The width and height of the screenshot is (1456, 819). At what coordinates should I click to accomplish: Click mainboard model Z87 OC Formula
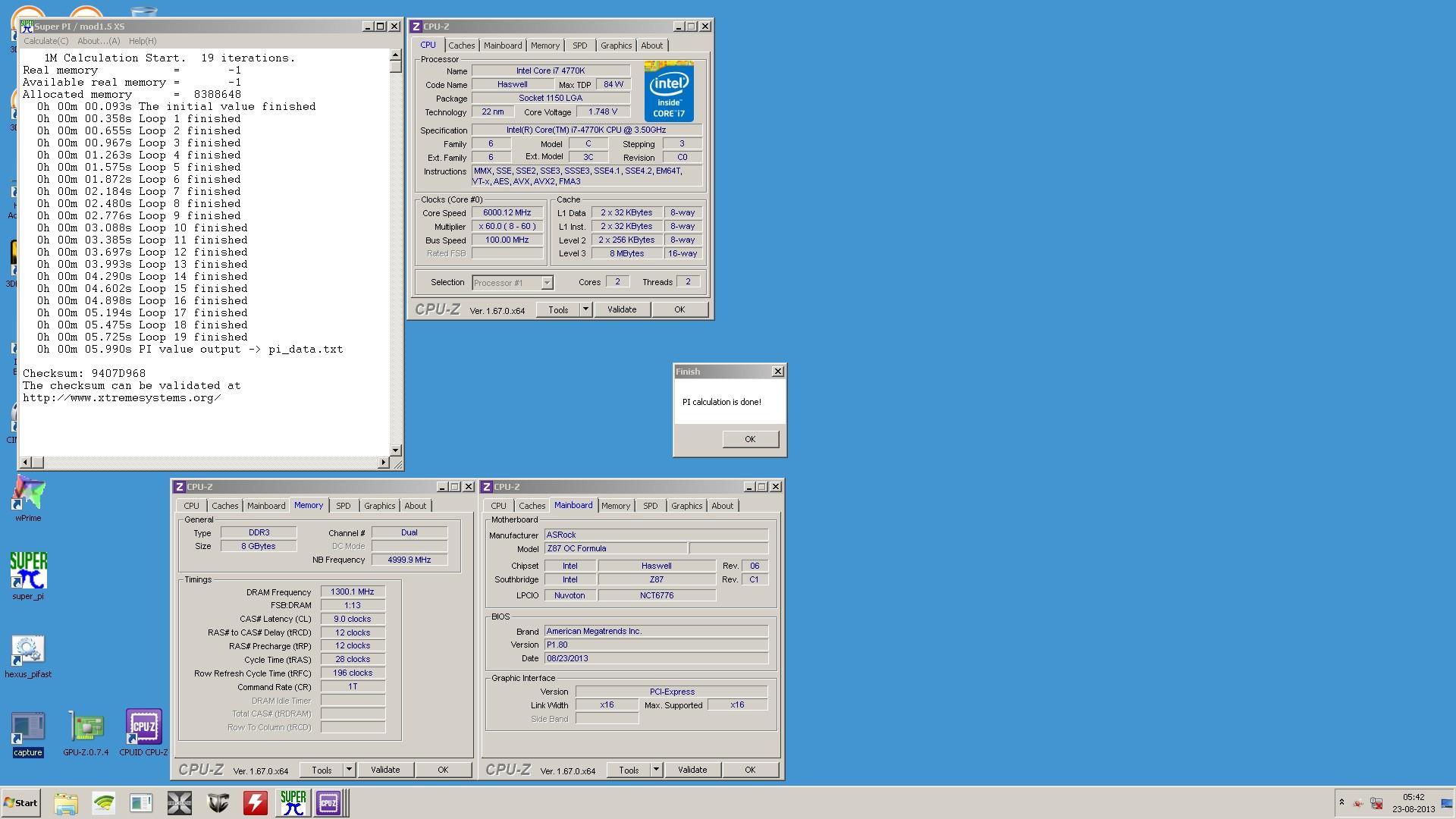point(616,549)
